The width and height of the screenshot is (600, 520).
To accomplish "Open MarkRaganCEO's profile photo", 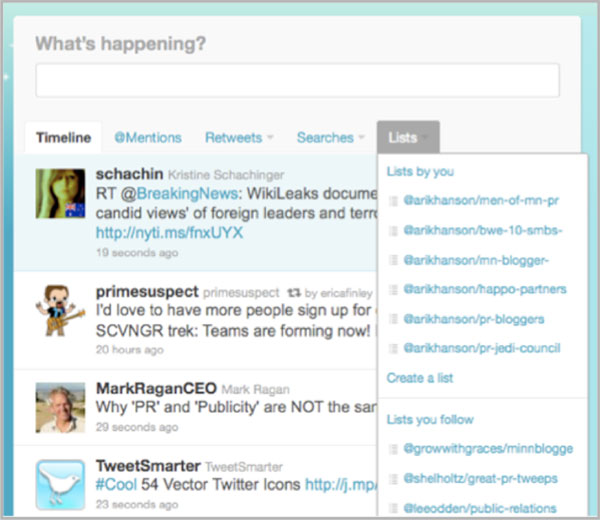I will tap(60, 408).
